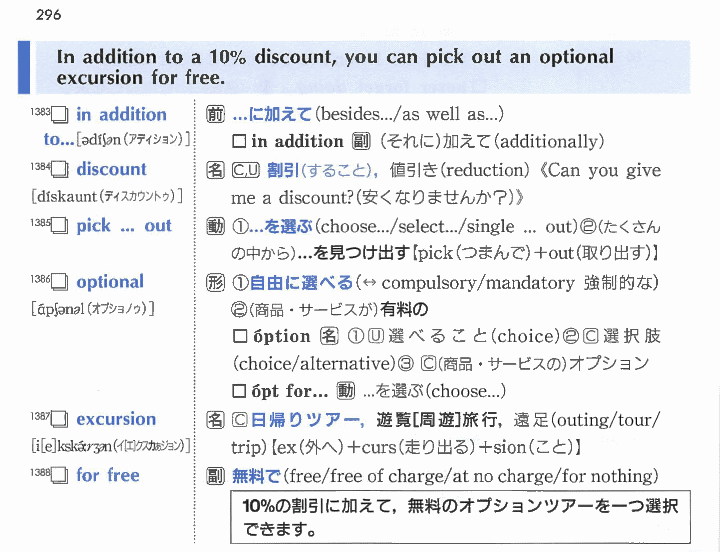This screenshot has height=552, width=720.
Task: Click the 前 preposition icon beside in addition to
Action: (x=215, y=114)
